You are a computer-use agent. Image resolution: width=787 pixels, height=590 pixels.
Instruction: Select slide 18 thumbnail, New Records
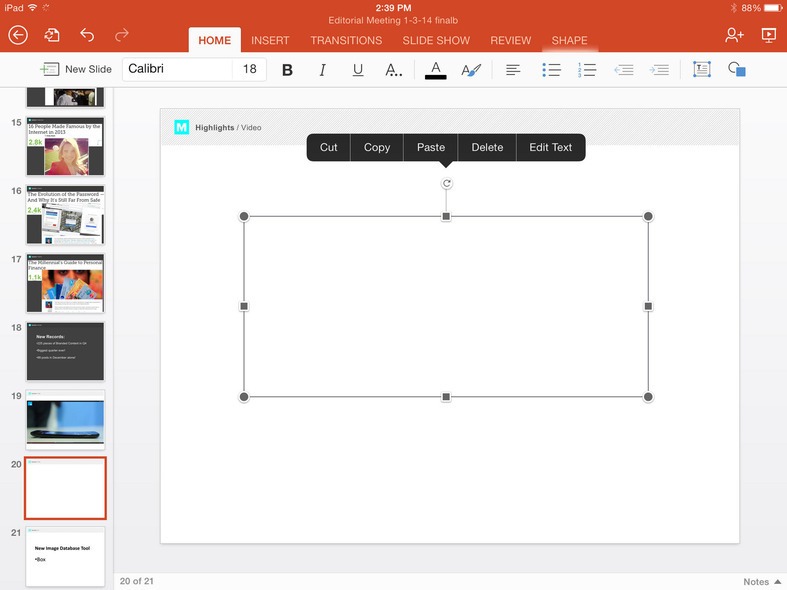(x=65, y=350)
